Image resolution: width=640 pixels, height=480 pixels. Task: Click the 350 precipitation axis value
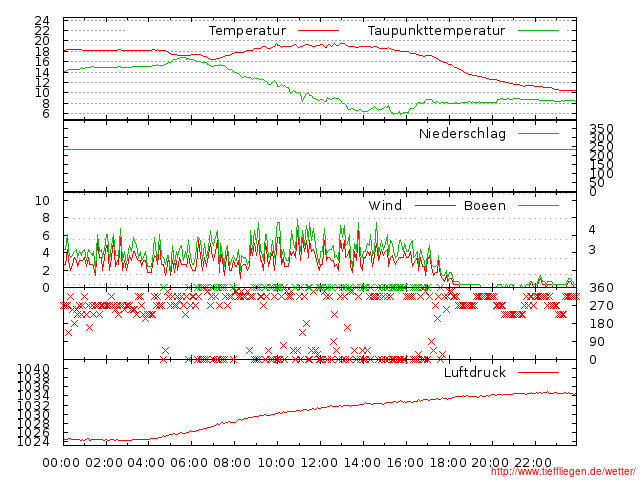pyautogui.click(x=602, y=129)
